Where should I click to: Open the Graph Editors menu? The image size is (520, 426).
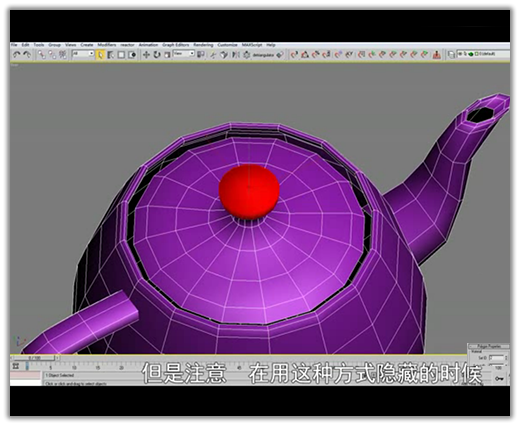[176, 45]
